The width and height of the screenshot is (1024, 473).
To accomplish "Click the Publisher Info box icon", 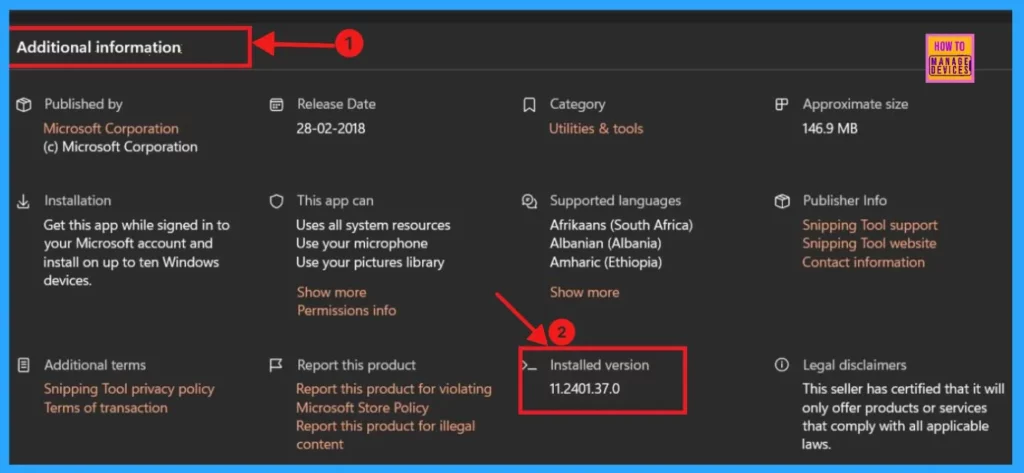I will pos(782,201).
